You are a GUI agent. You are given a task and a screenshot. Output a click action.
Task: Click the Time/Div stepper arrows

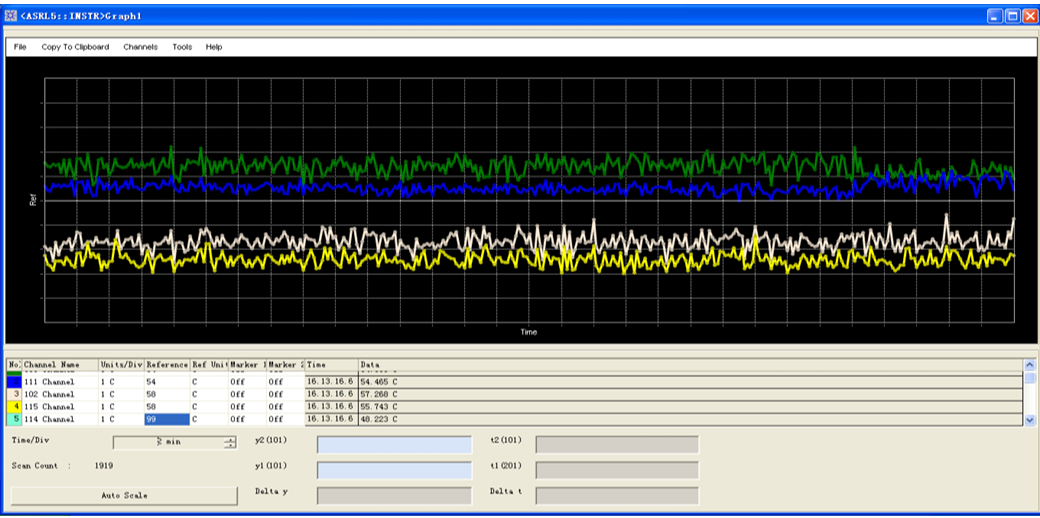click(230, 443)
